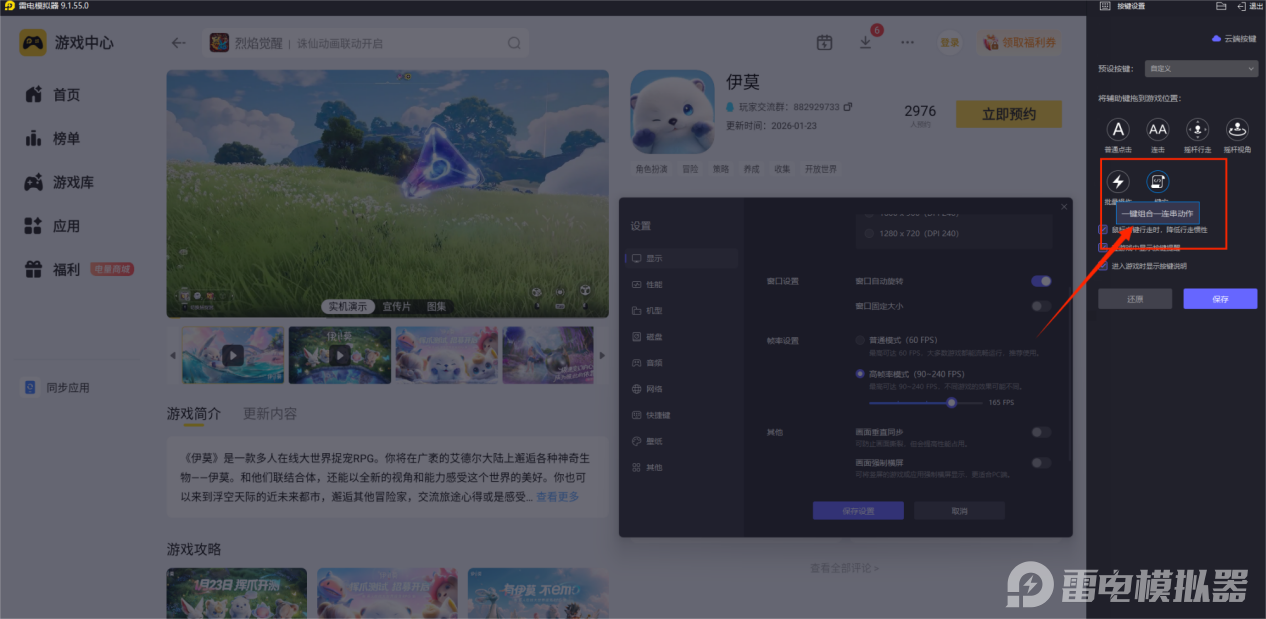
Task: Close the 设置 dialog with the X
Action: [x=1064, y=206]
